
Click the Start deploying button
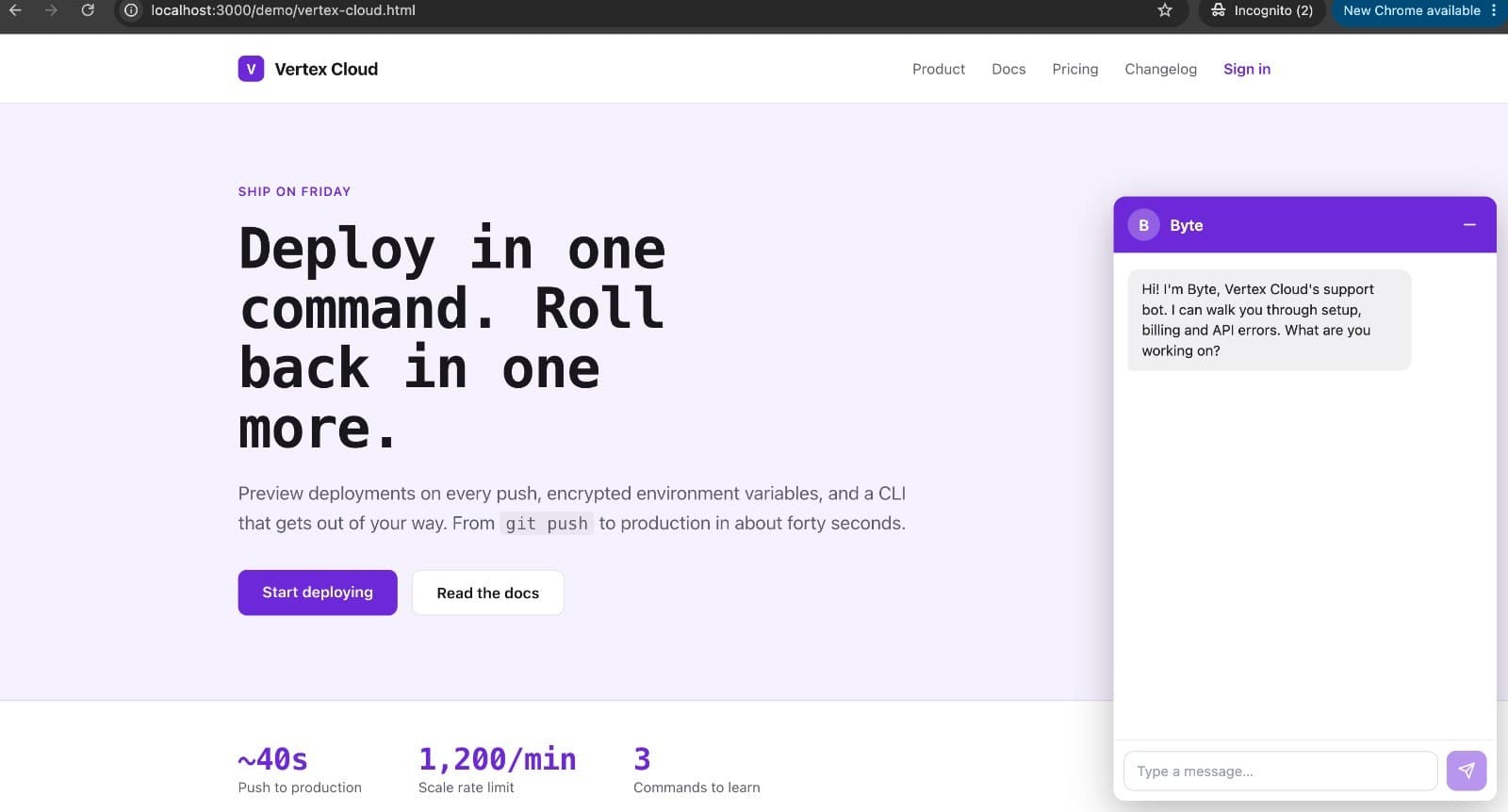coord(318,593)
